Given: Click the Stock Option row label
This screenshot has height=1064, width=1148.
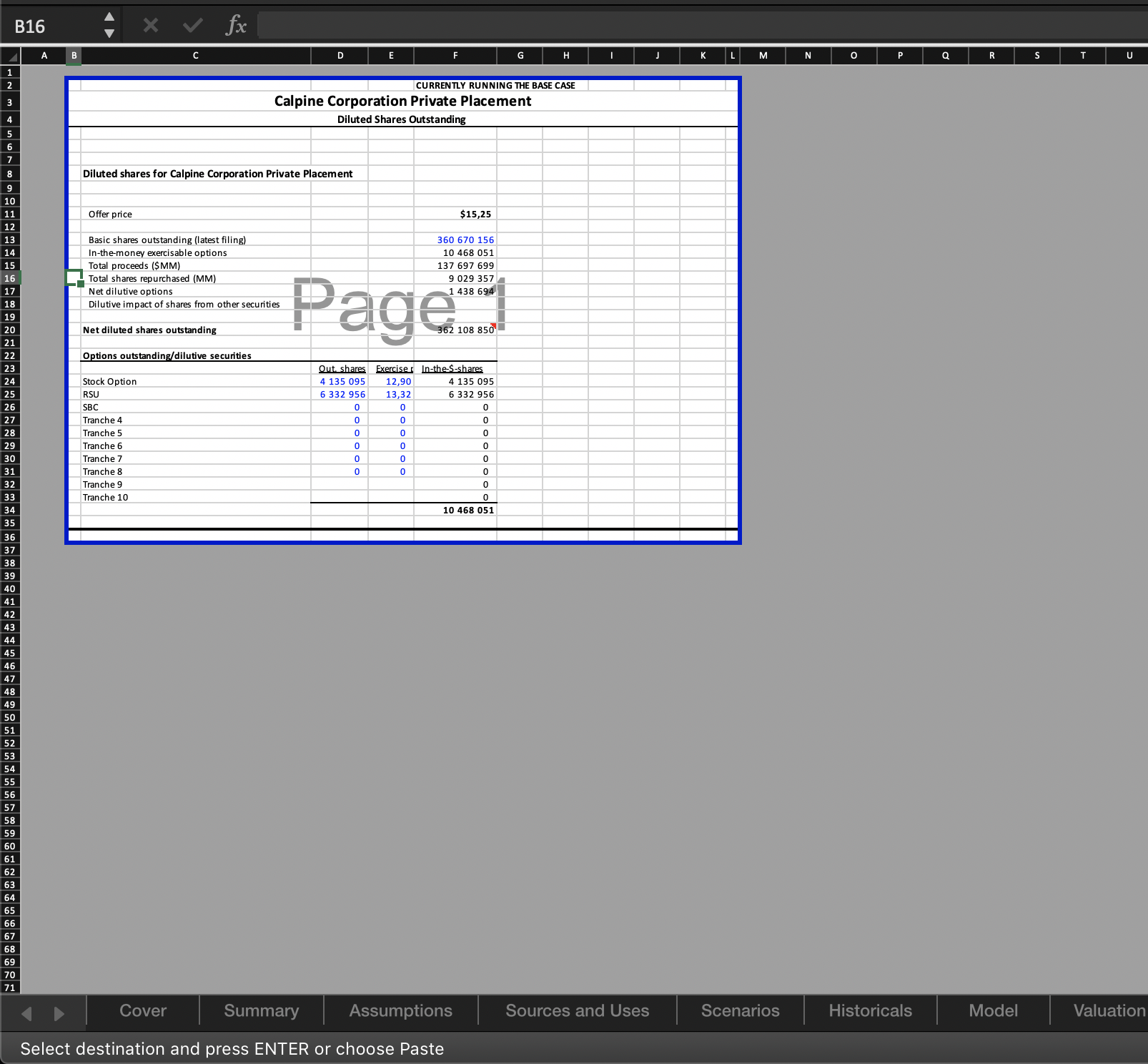Looking at the screenshot, I should coord(109,381).
